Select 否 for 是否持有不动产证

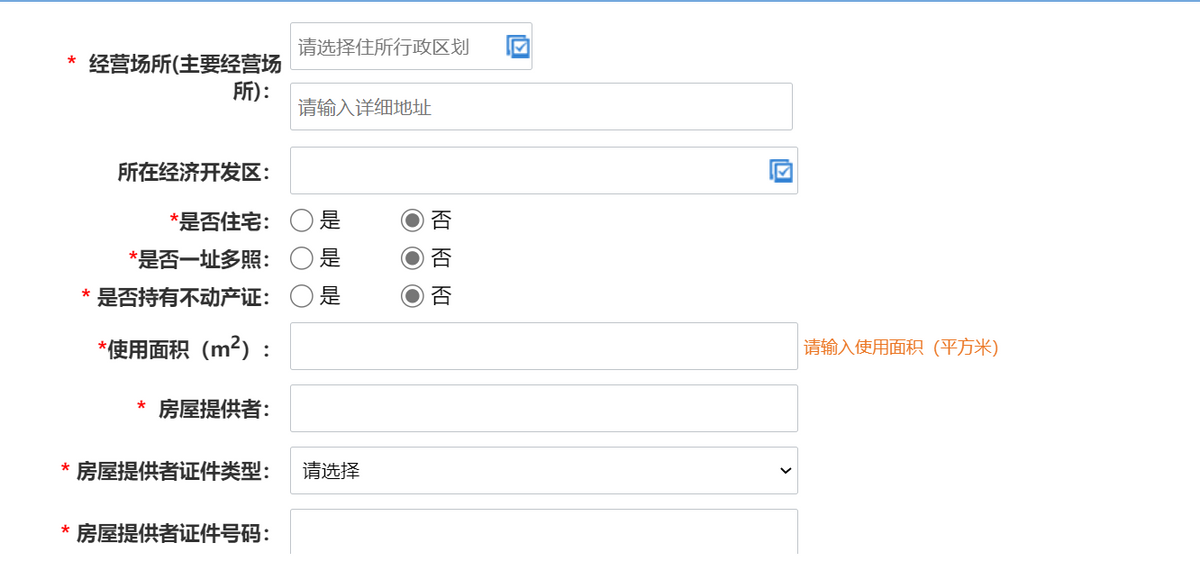click(x=413, y=296)
